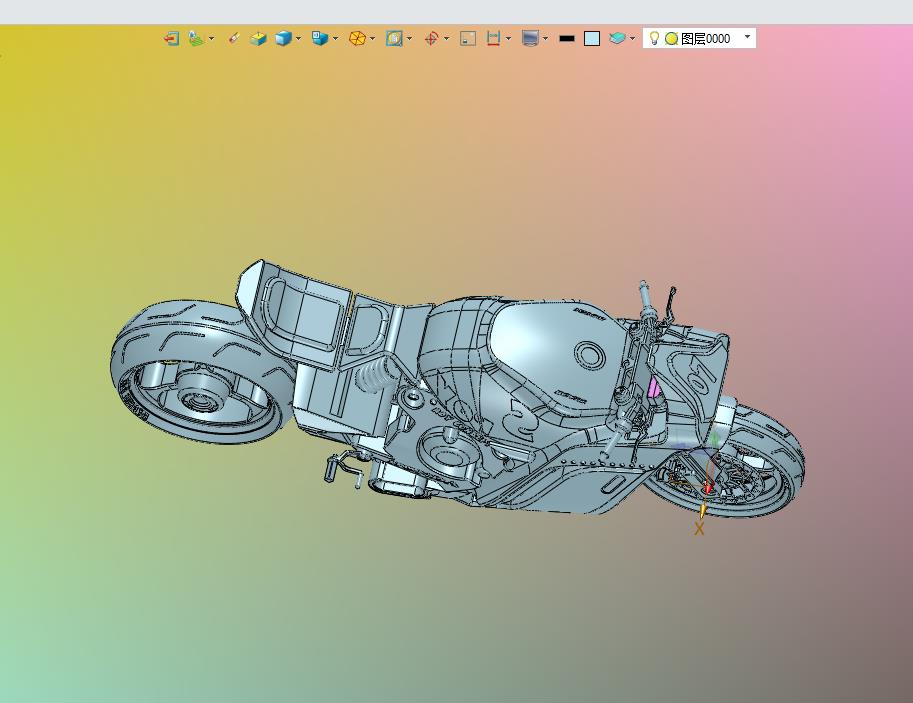Click the red crosshair target icon

click(x=431, y=38)
